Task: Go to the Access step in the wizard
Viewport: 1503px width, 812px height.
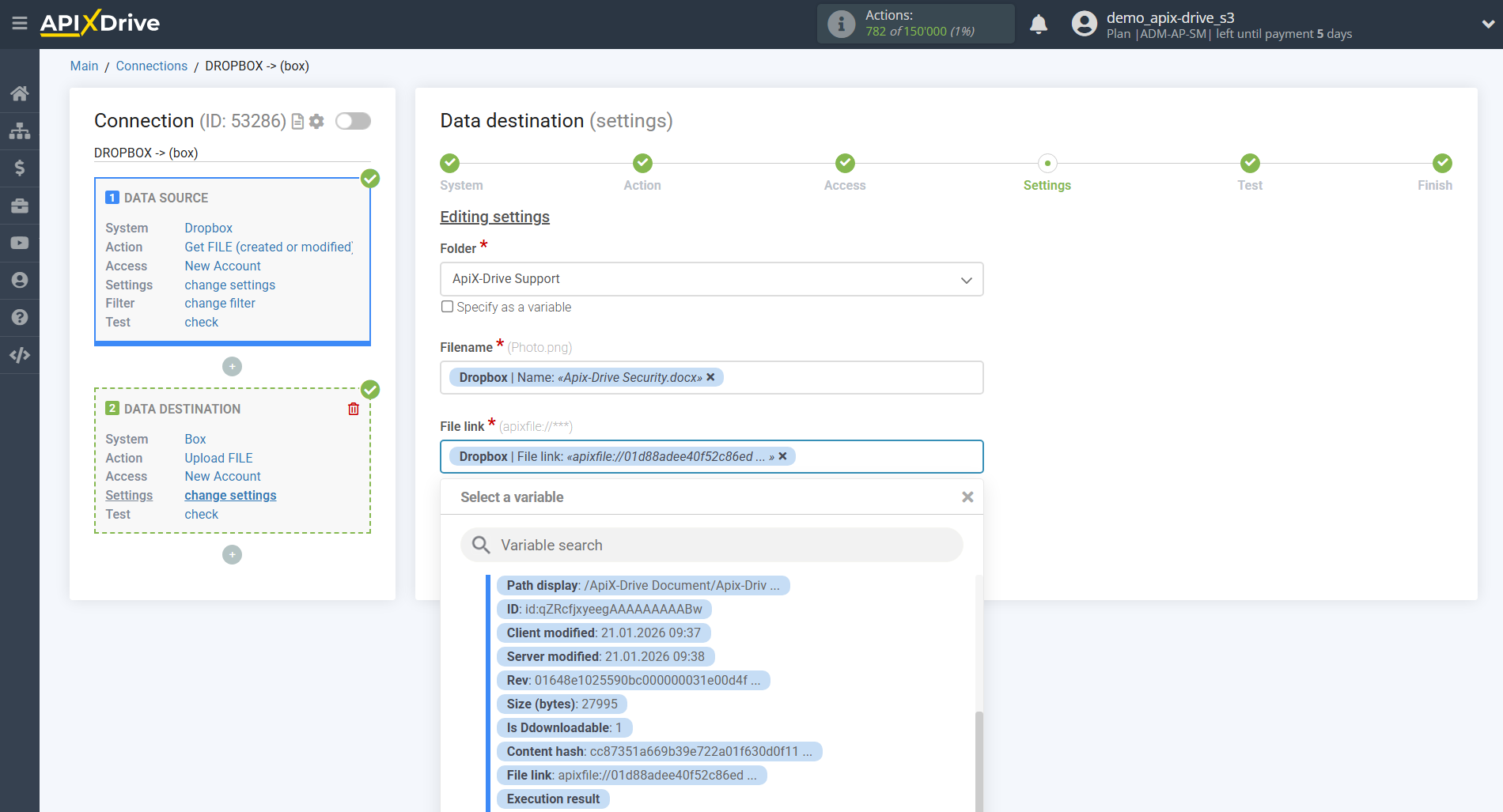Action: click(x=844, y=164)
